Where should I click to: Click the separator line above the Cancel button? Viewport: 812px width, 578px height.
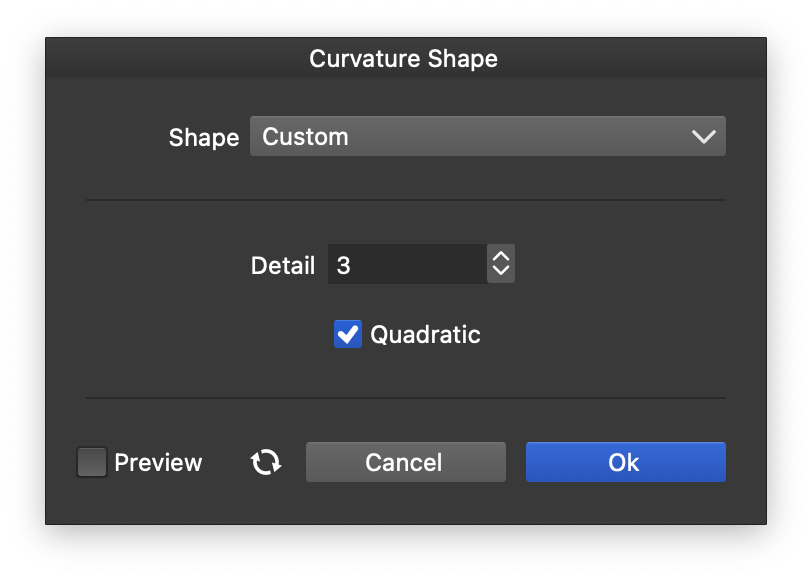tap(405, 398)
